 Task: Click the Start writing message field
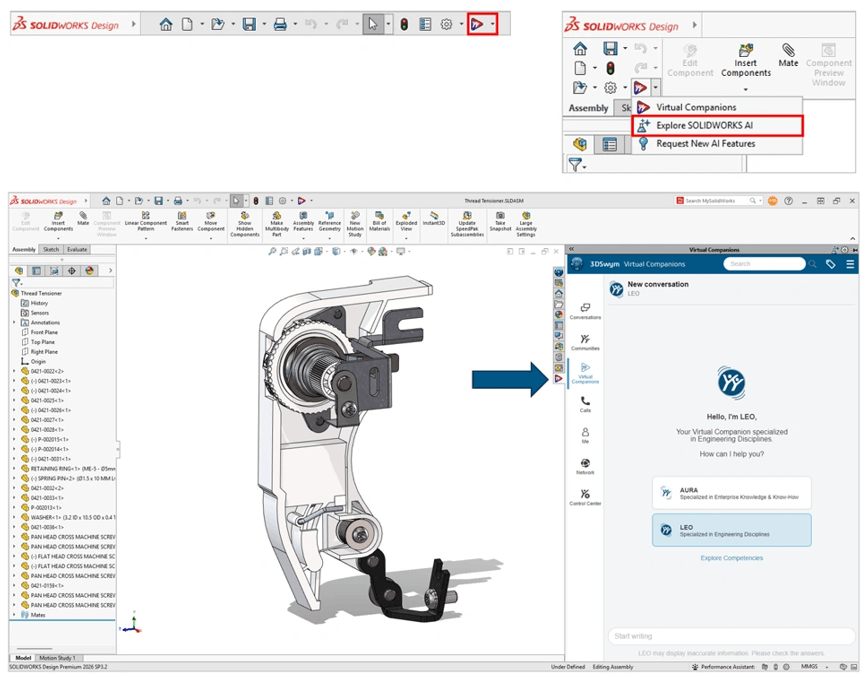click(x=732, y=636)
